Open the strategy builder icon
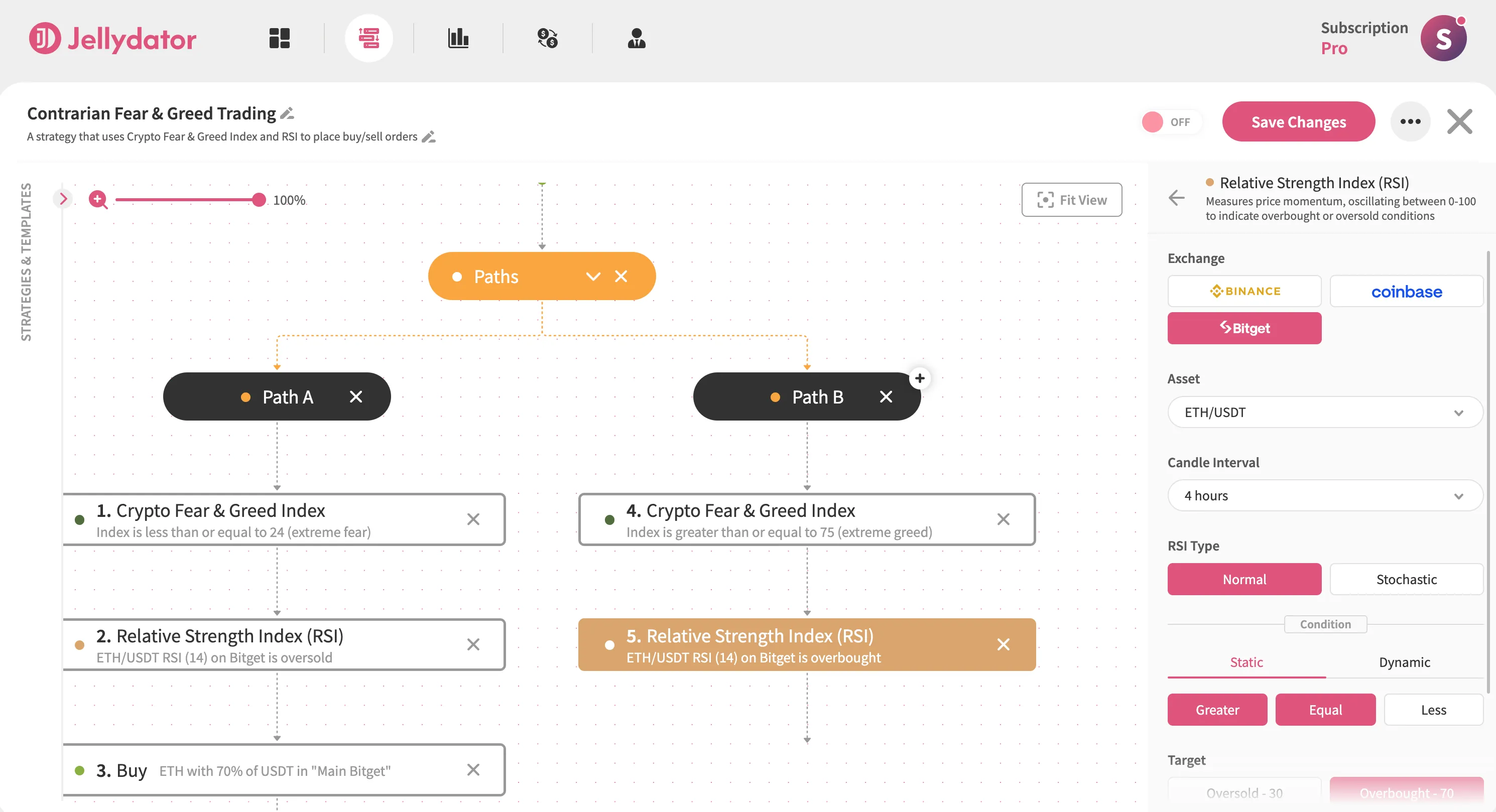This screenshot has width=1496, height=812. tap(369, 38)
